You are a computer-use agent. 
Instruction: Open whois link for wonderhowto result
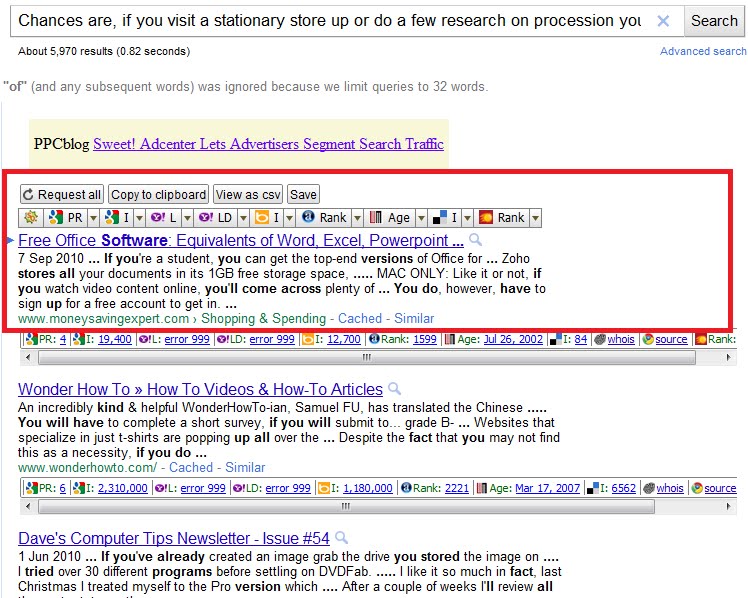tap(670, 488)
